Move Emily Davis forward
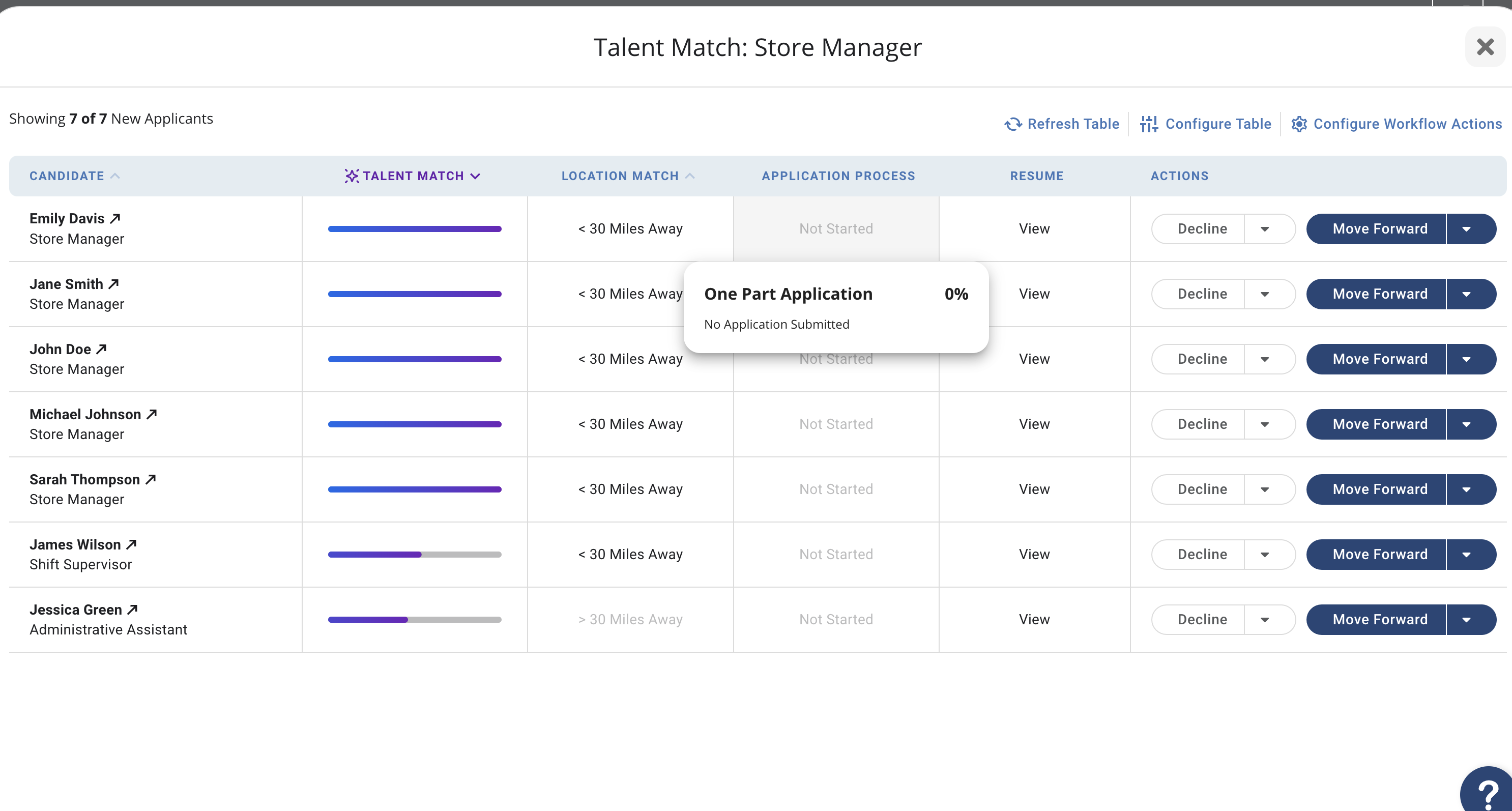Viewport: 1512px width, 811px height. [x=1376, y=229]
